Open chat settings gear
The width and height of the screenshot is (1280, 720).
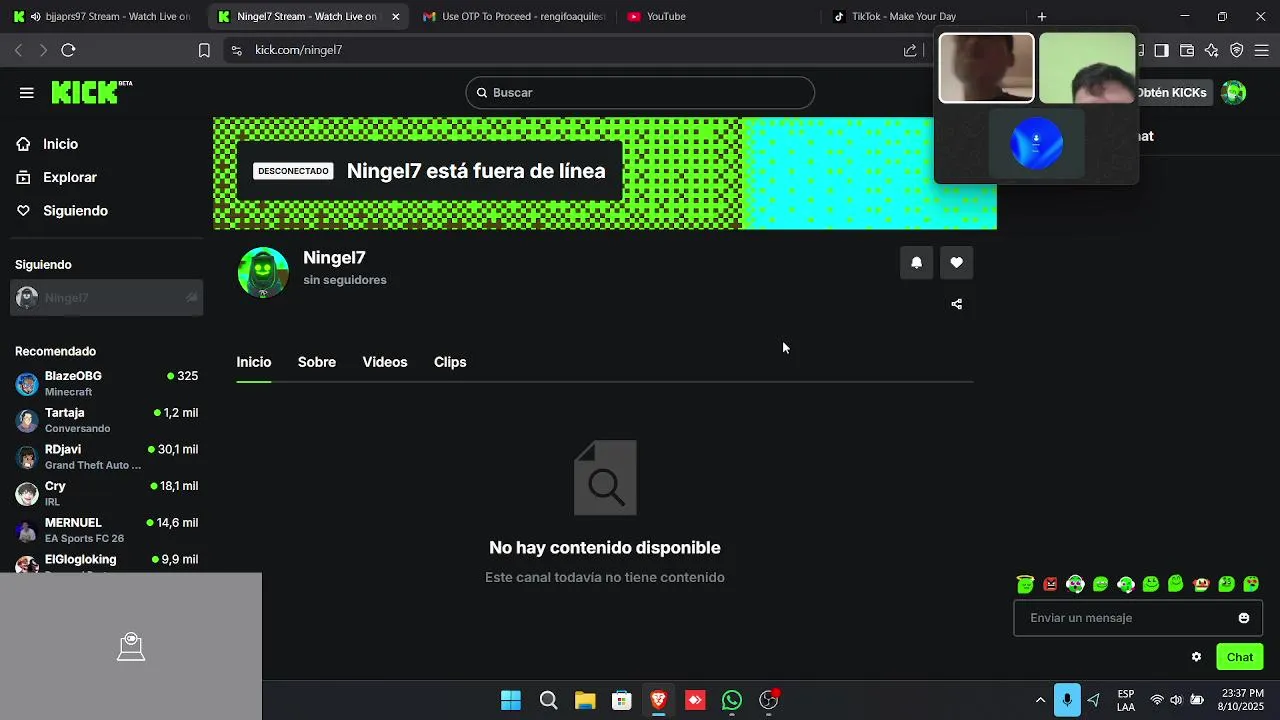pyautogui.click(x=1196, y=657)
